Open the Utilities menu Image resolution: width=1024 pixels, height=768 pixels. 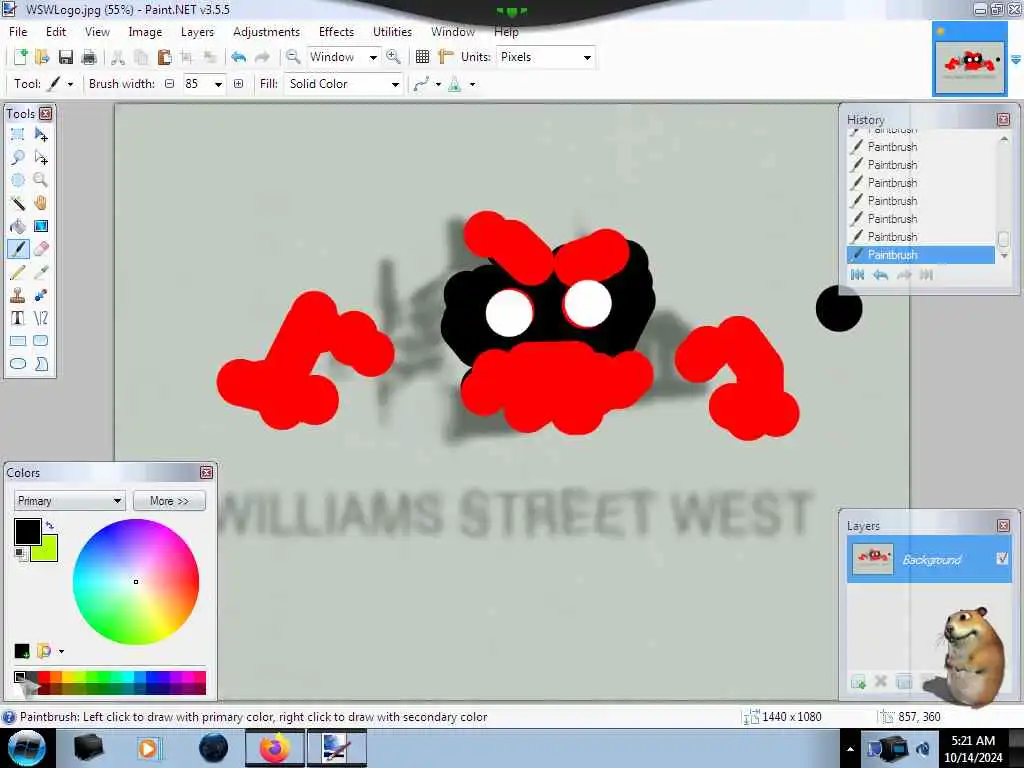(x=392, y=31)
